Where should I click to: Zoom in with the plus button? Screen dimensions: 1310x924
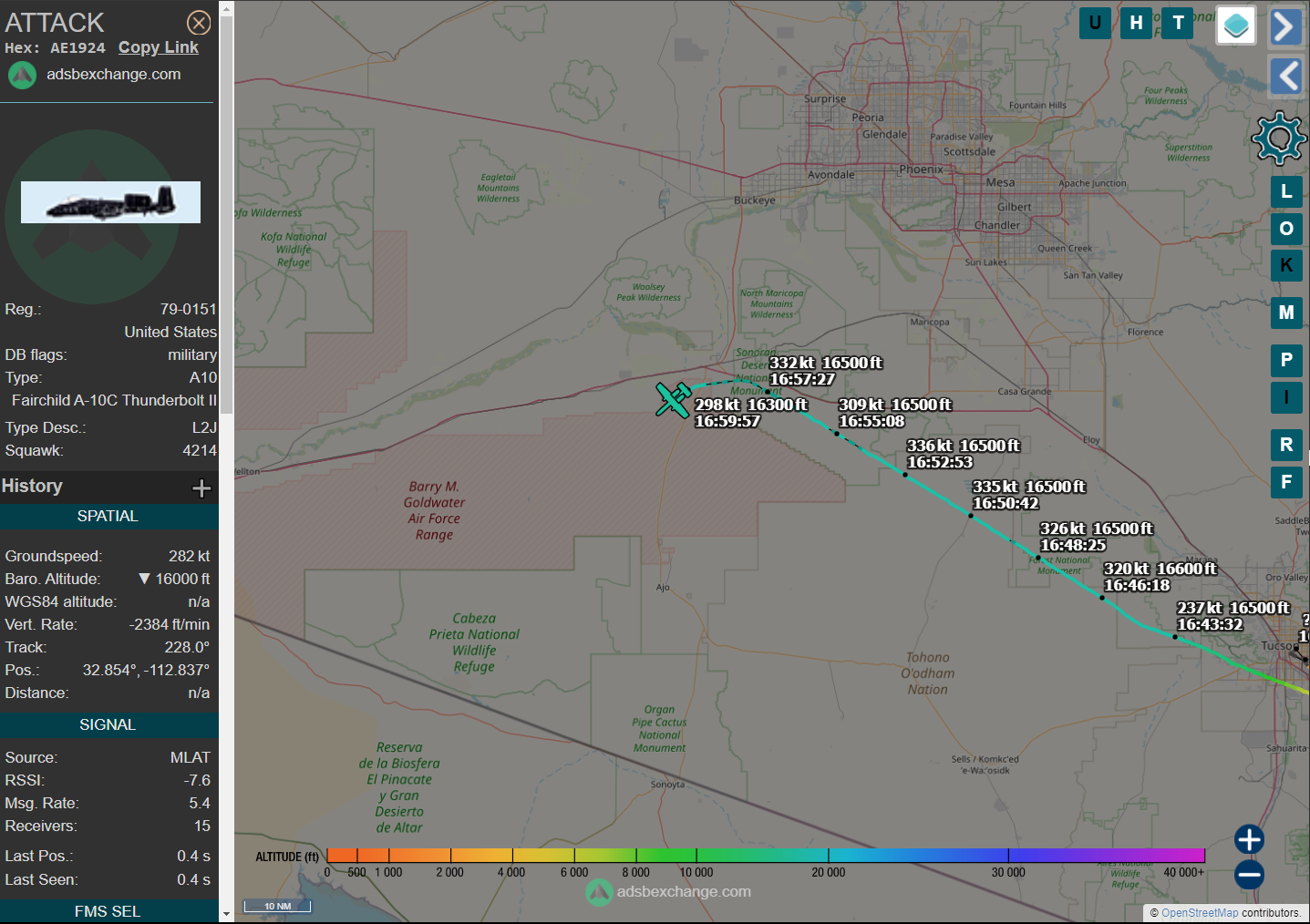click(1249, 839)
